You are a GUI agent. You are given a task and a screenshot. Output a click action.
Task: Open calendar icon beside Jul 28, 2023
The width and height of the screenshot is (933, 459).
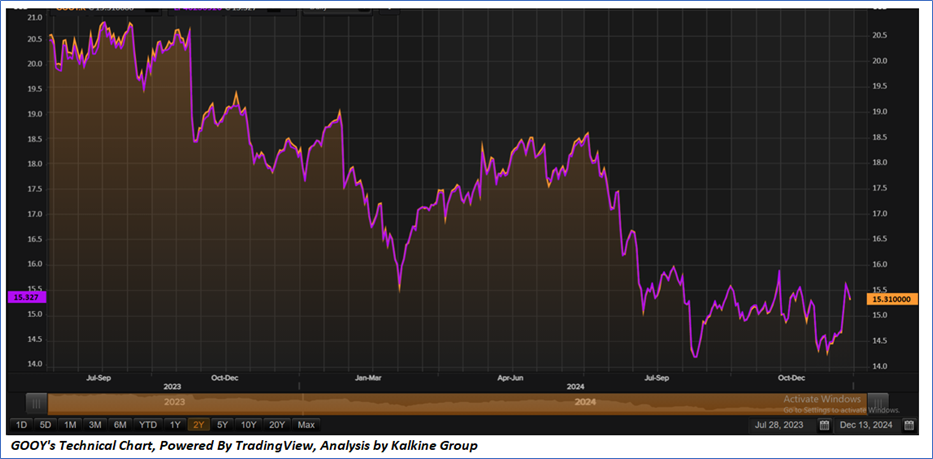point(824,425)
